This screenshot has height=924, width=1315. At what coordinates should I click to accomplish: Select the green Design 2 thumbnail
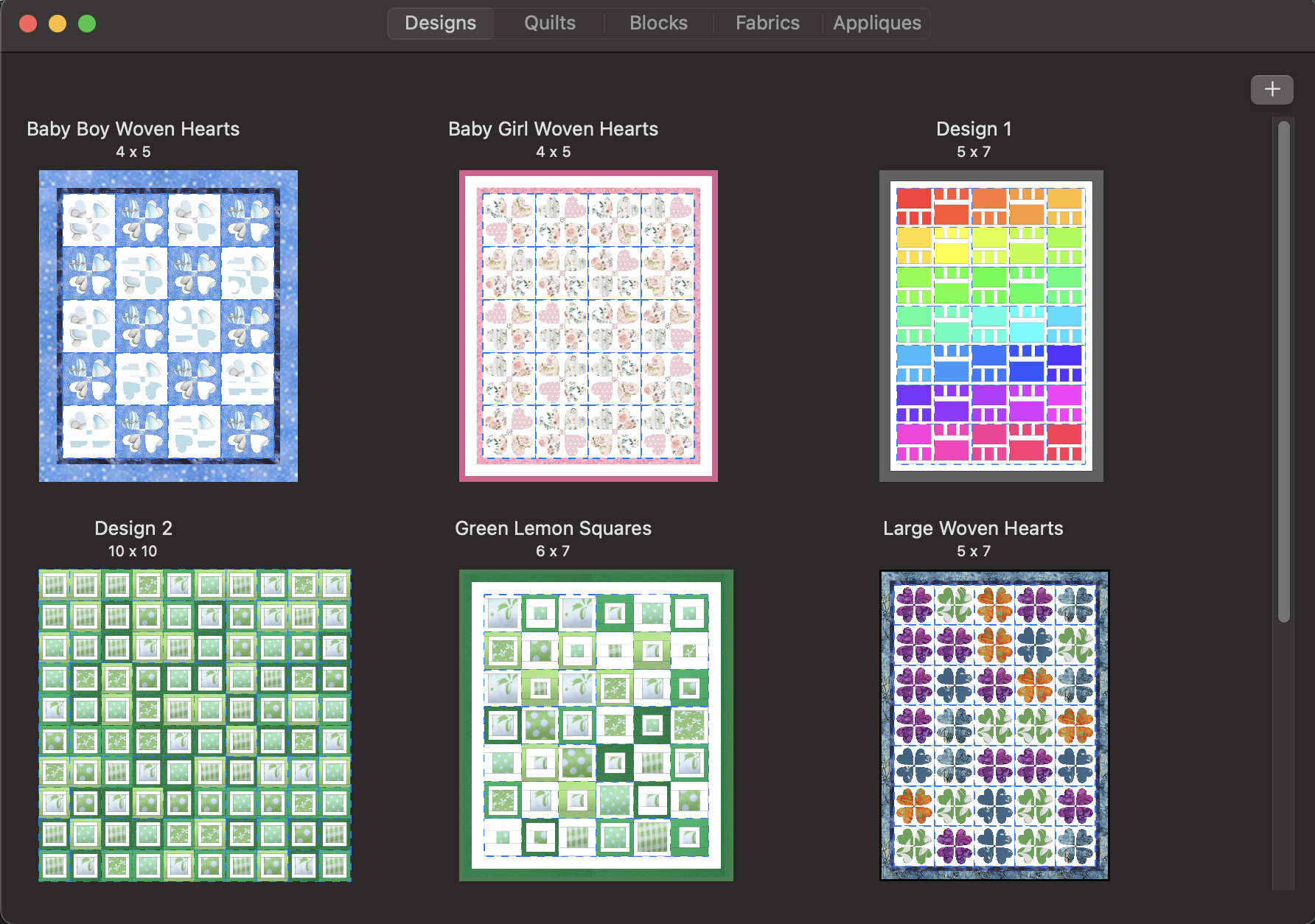tap(195, 725)
